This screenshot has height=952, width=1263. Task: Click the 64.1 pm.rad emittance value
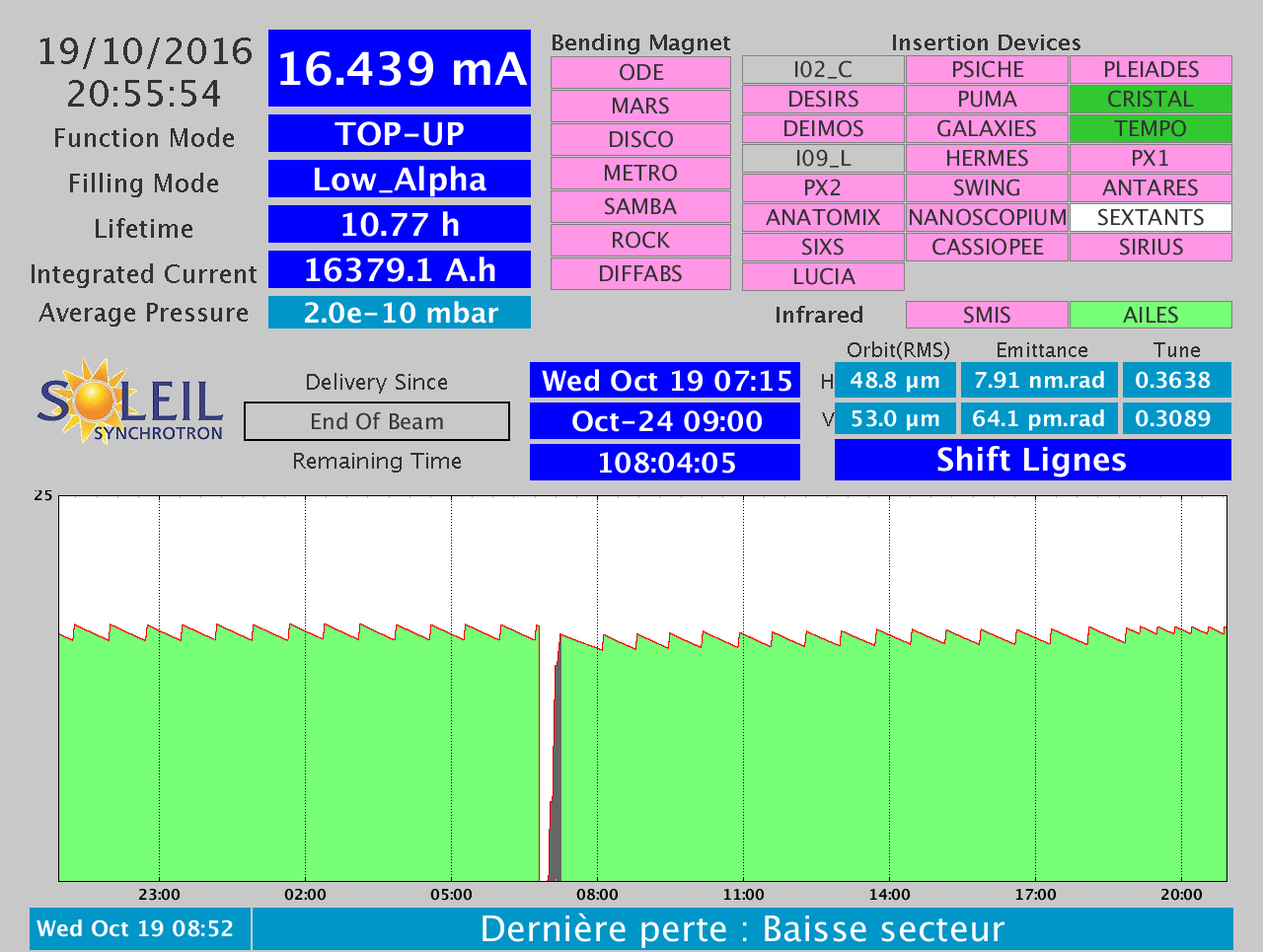pos(1039,418)
